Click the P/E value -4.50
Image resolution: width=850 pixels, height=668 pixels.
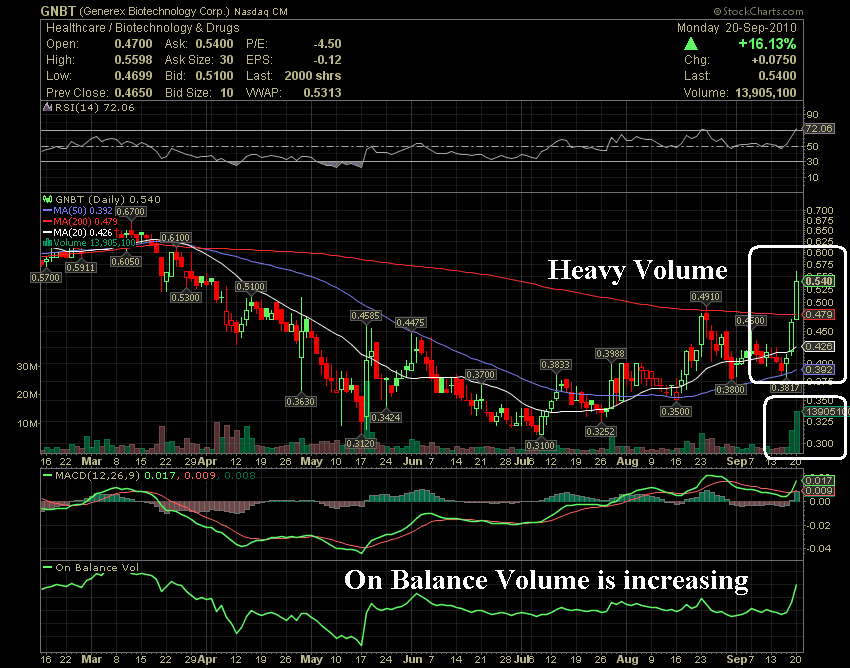327,44
